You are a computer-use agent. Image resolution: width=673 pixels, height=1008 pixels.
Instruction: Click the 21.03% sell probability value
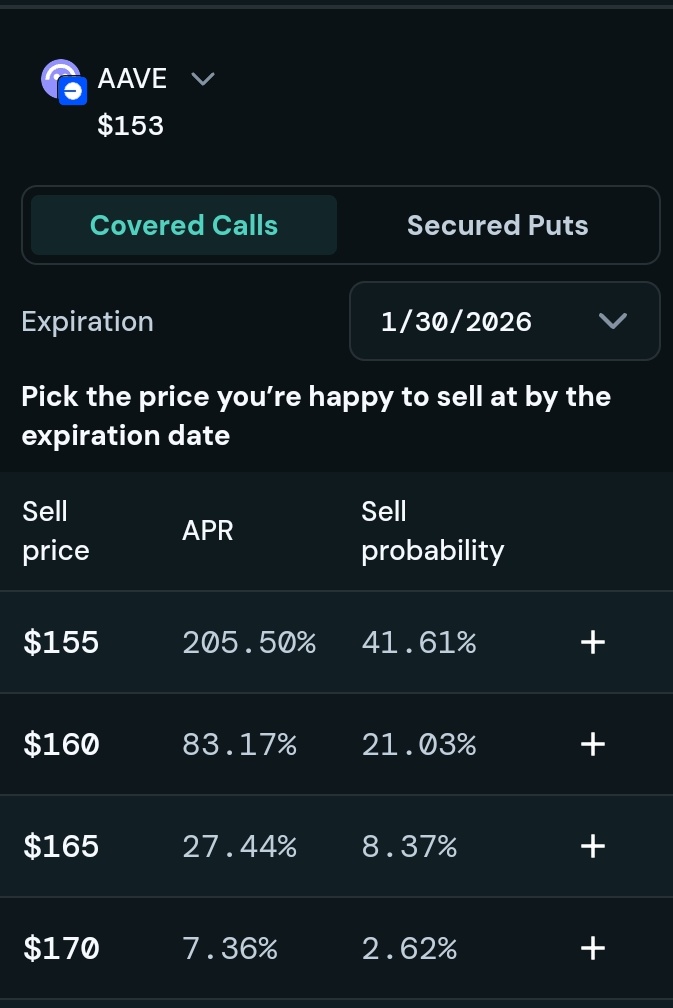coord(419,744)
